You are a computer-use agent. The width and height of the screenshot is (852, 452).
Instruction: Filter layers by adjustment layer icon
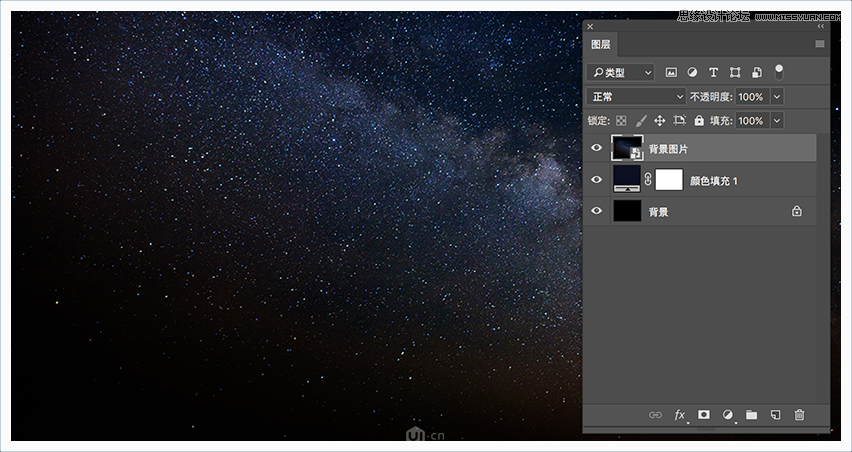(x=692, y=72)
